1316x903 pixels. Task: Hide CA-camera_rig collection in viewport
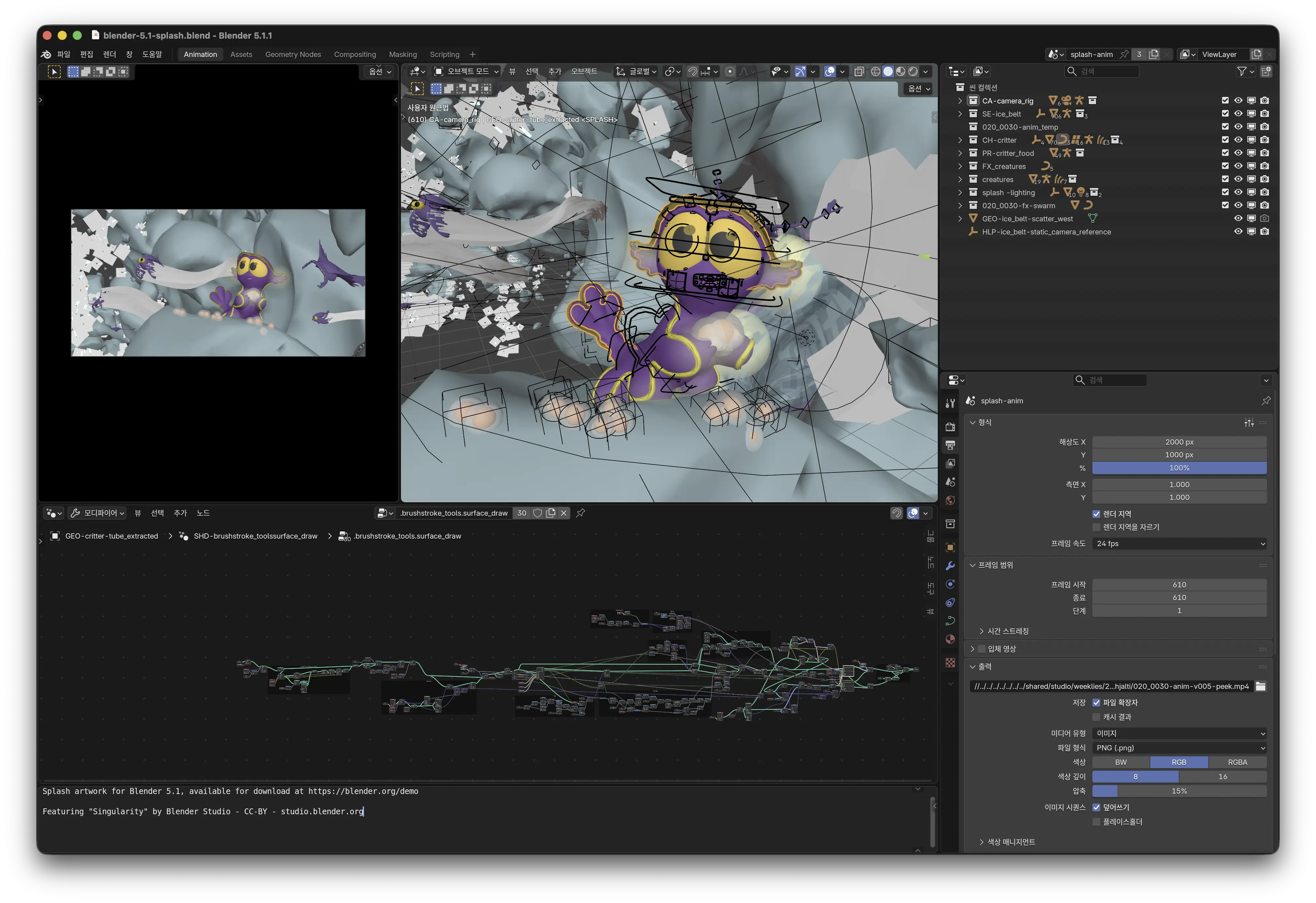pyautogui.click(x=1238, y=100)
